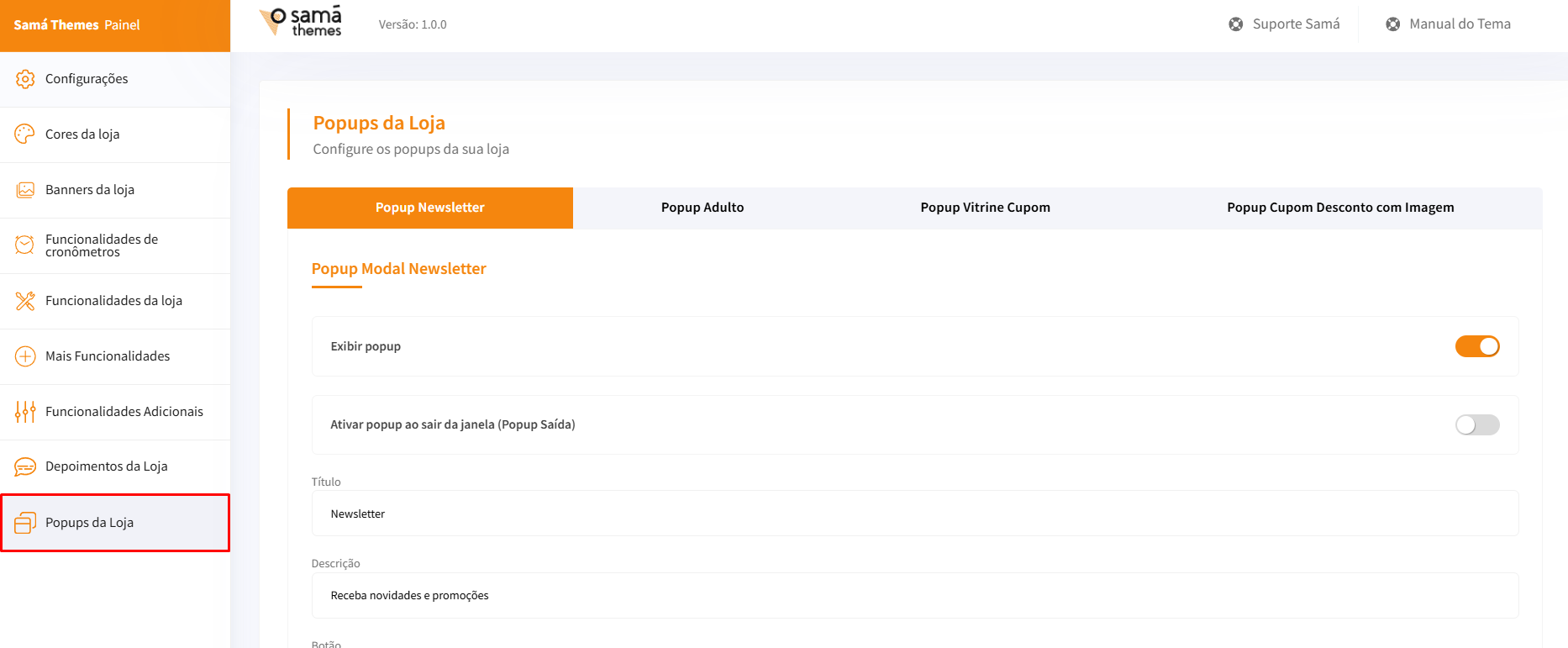1568x648 pixels.
Task: Open the Popup Vitrine Cupom tab
Action: [986, 208]
